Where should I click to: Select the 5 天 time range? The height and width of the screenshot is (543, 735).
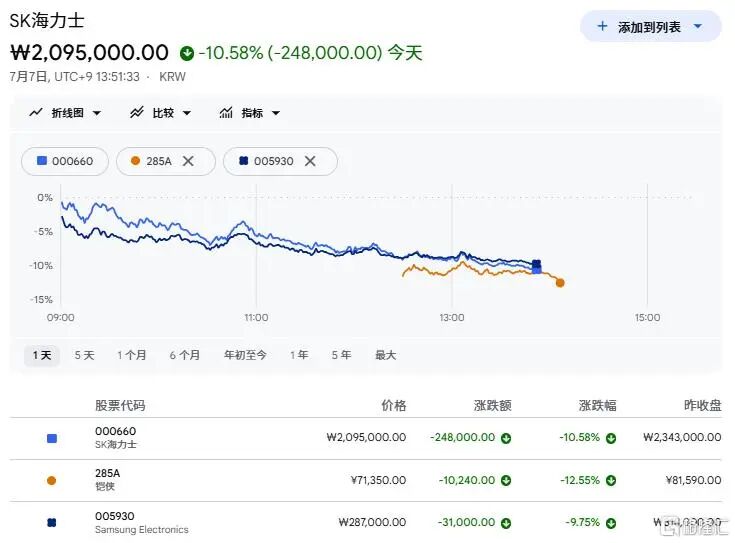pos(84,355)
